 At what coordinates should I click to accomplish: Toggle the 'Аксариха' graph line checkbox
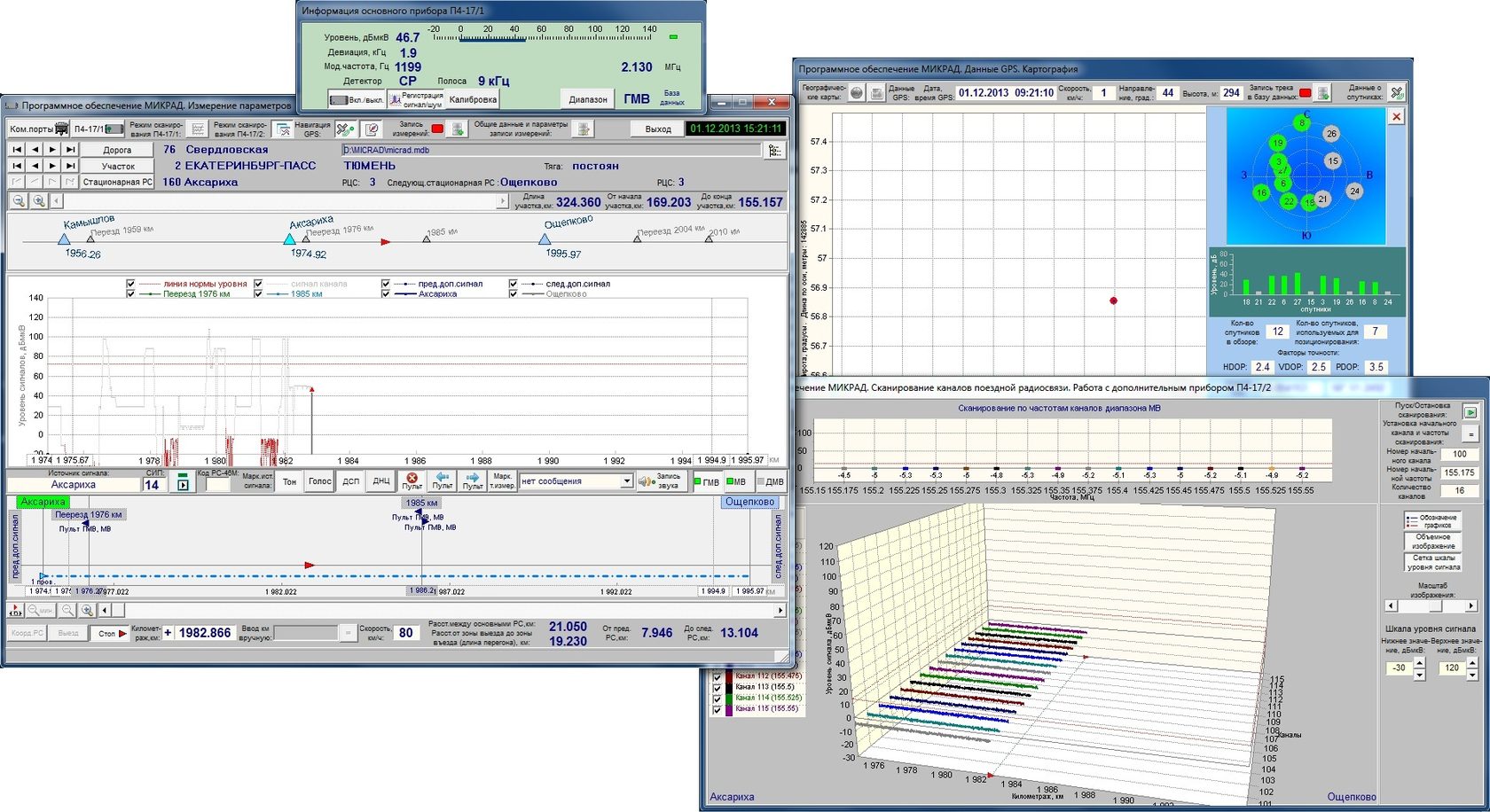click(386, 293)
